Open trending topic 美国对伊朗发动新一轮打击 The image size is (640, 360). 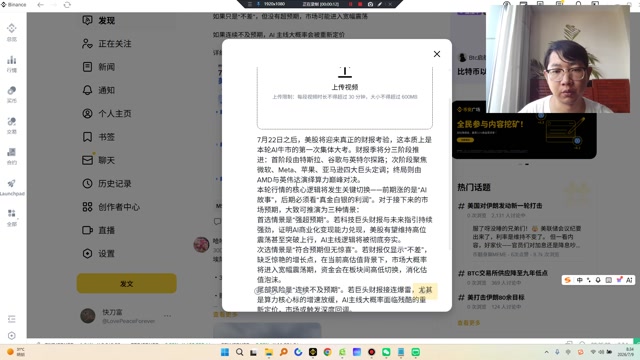[x=504, y=206]
